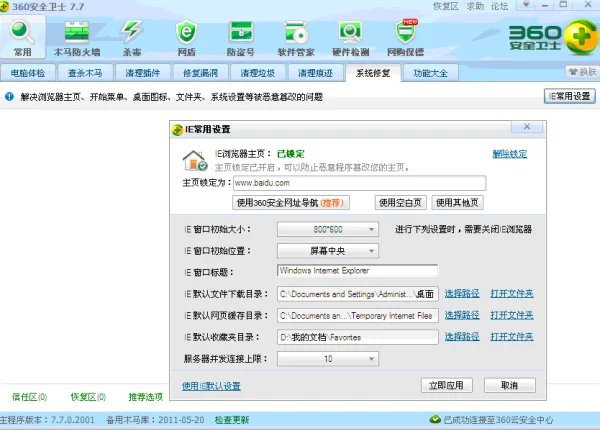Image resolution: width=600 pixels, height=431 pixels.
Task: Click the 360 icon in main title bar
Action: point(4,7)
